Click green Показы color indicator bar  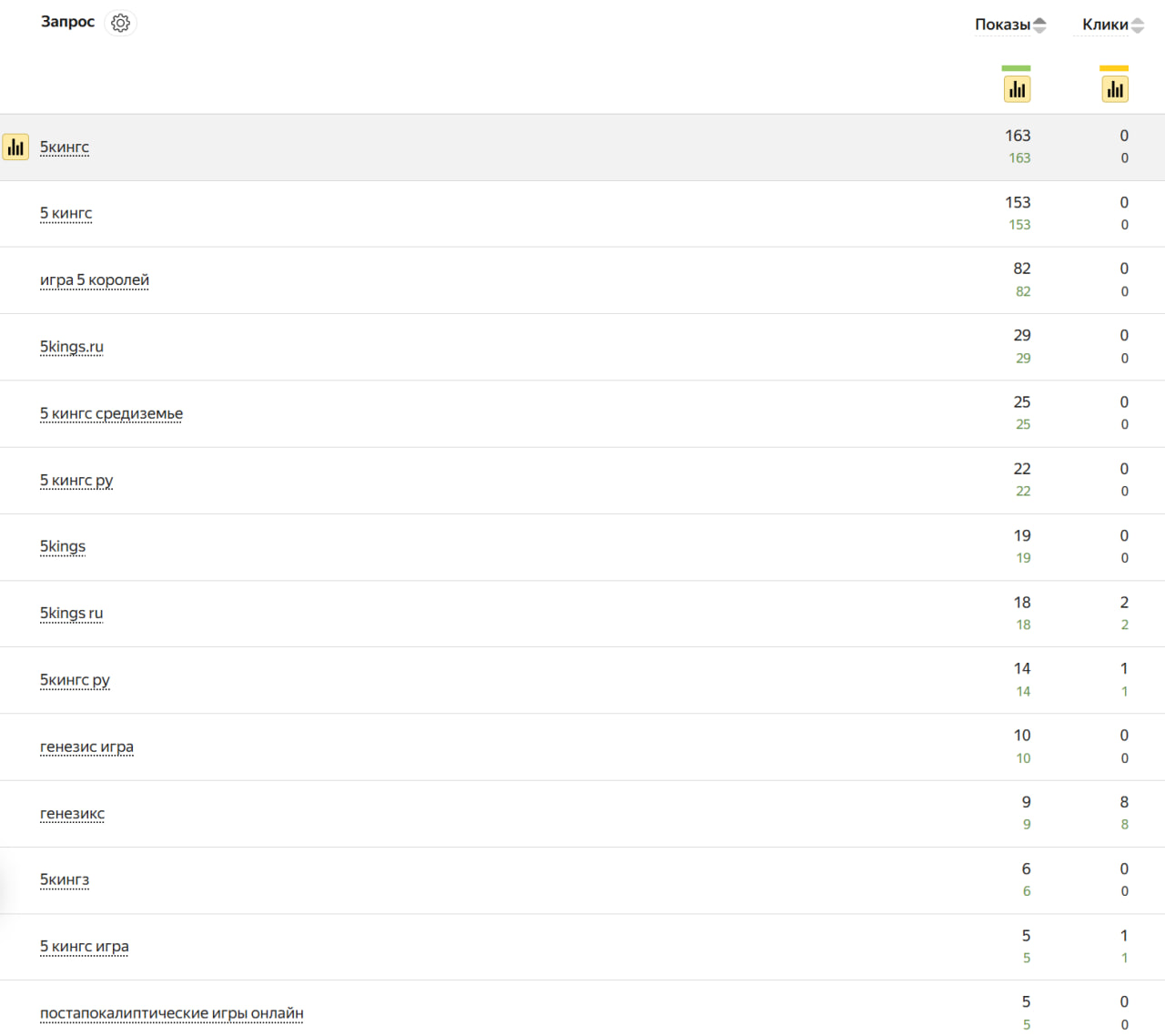(1016, 68)
